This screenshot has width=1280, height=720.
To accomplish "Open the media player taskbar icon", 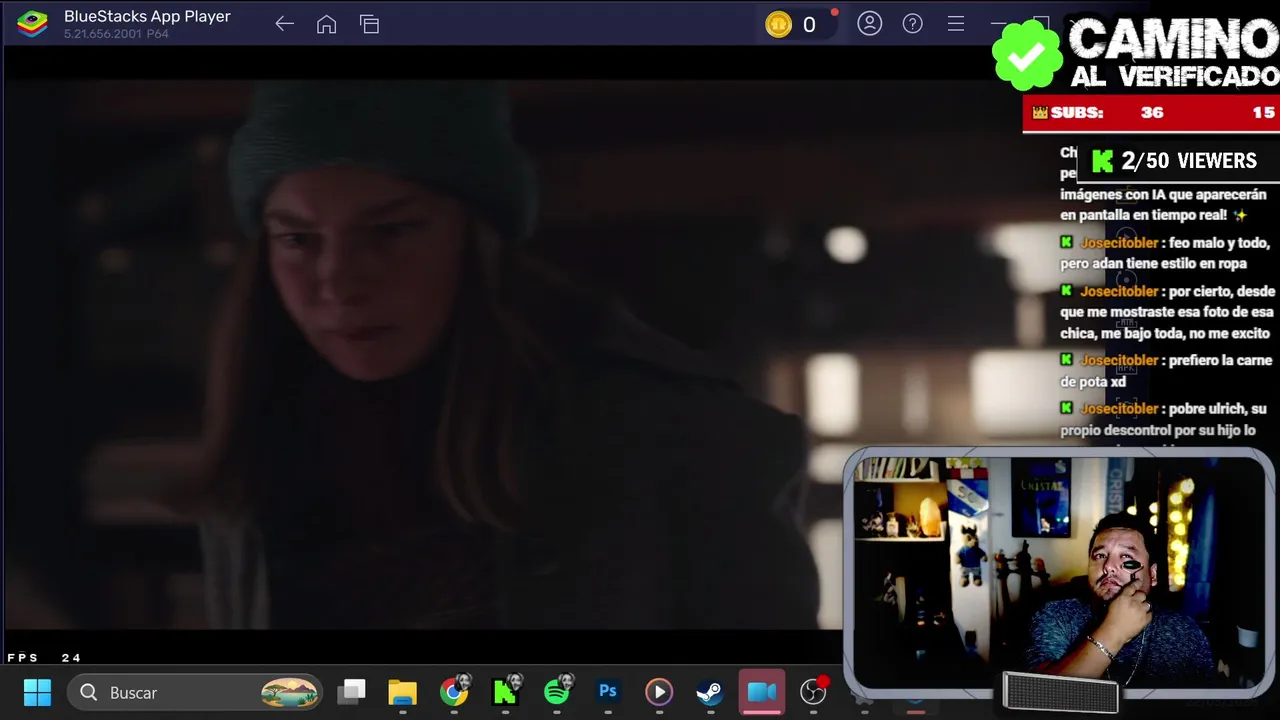I will click(x=659, y=692).
